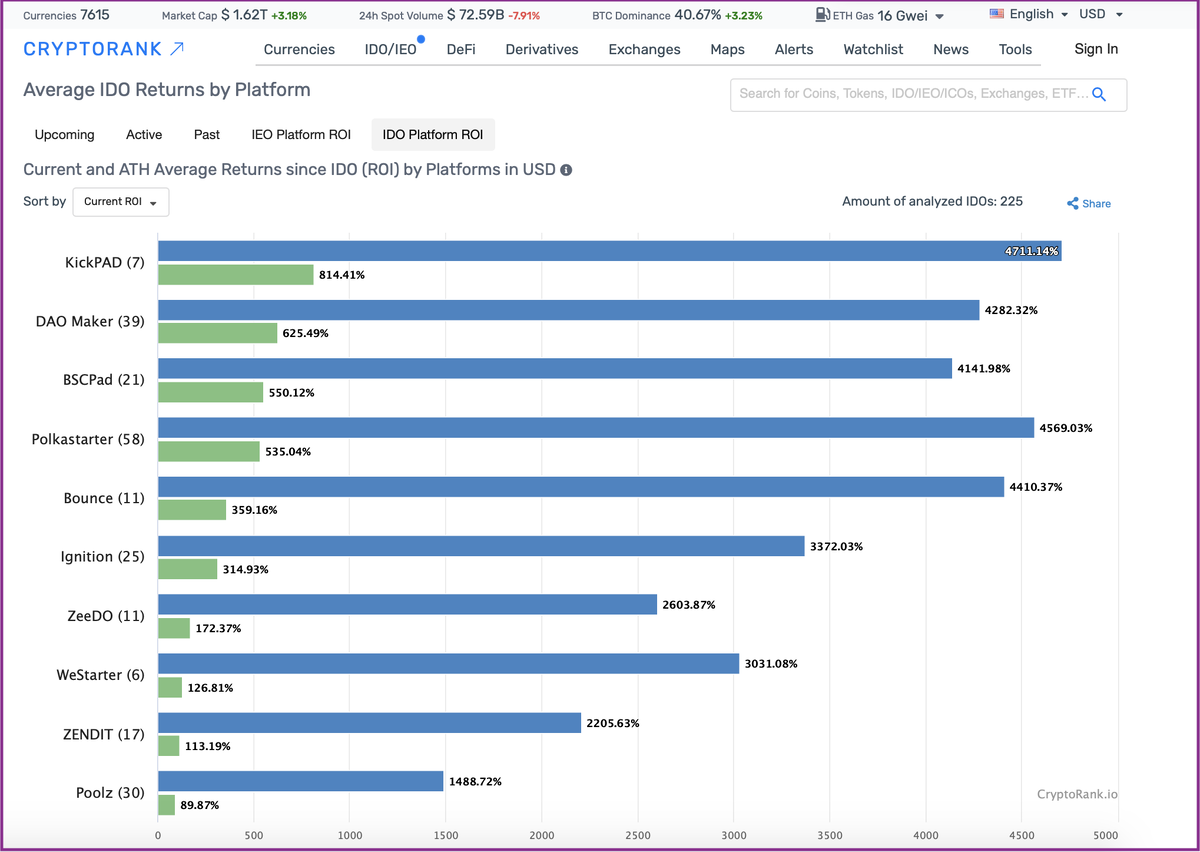Click the US flag language icon
This screenshot has width=1200, height=852.
point(997,14)
